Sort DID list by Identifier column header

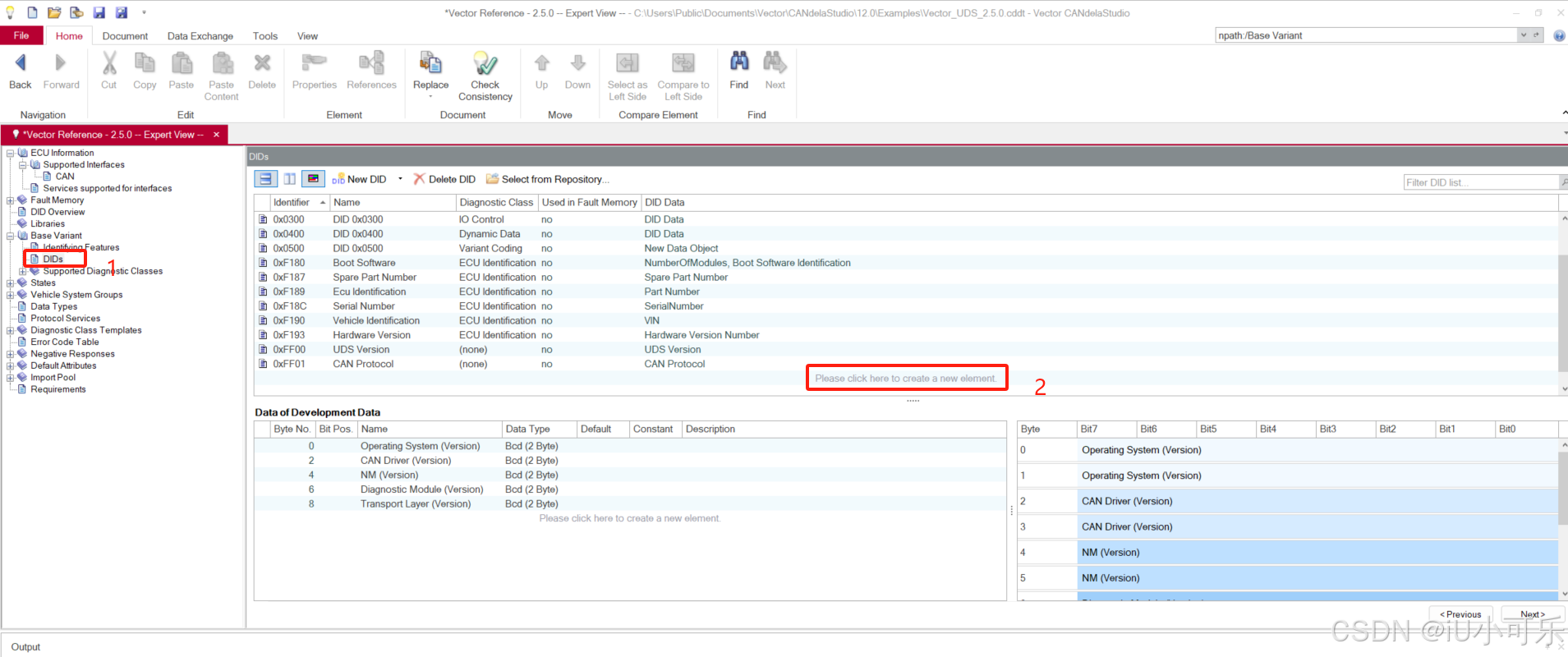(x=299, y=202)
